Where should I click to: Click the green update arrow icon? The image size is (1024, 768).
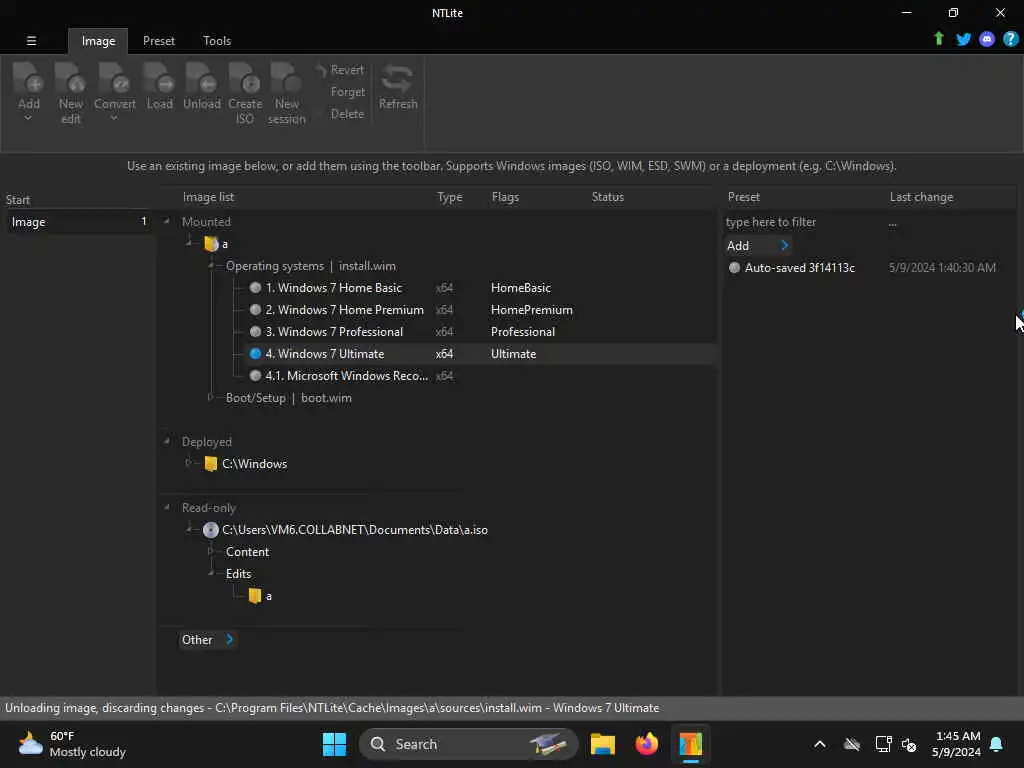pyautogui.click(x=938, y=39)
